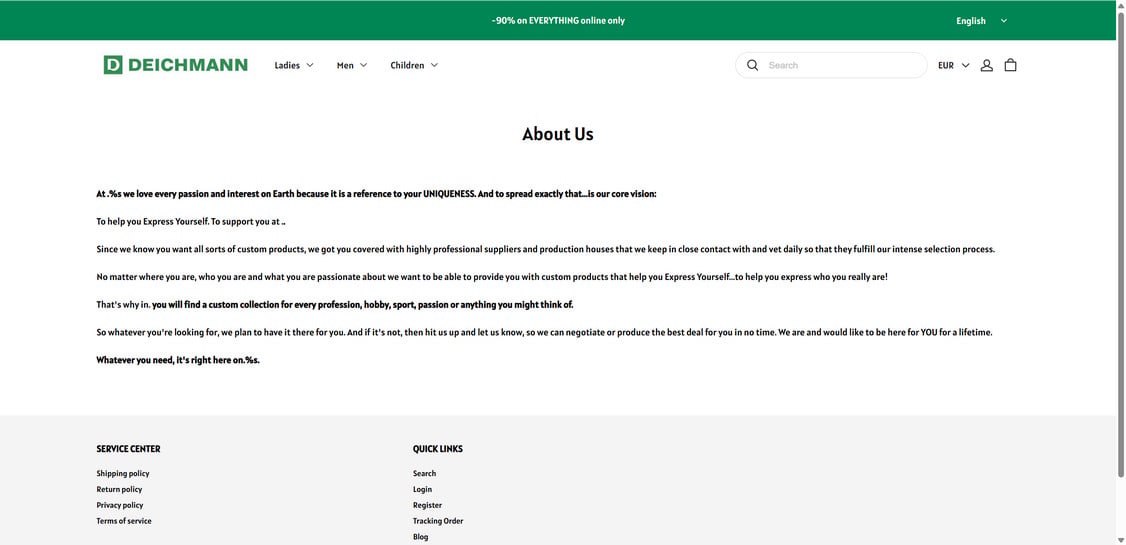Open the English language selector

pyautogui.click(x=982, y=21)
